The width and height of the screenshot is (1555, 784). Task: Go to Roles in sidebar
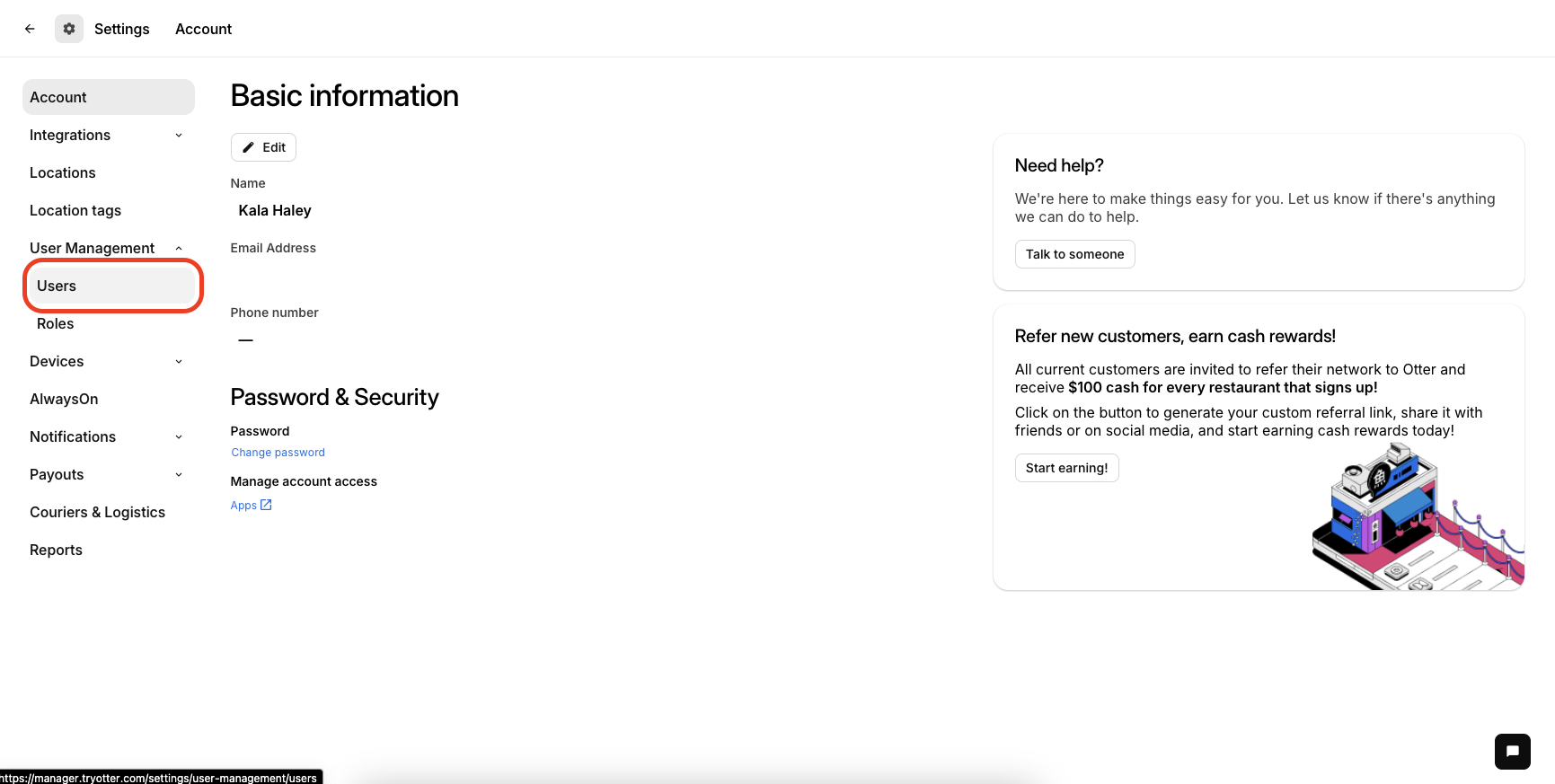(x=56, y=323)
